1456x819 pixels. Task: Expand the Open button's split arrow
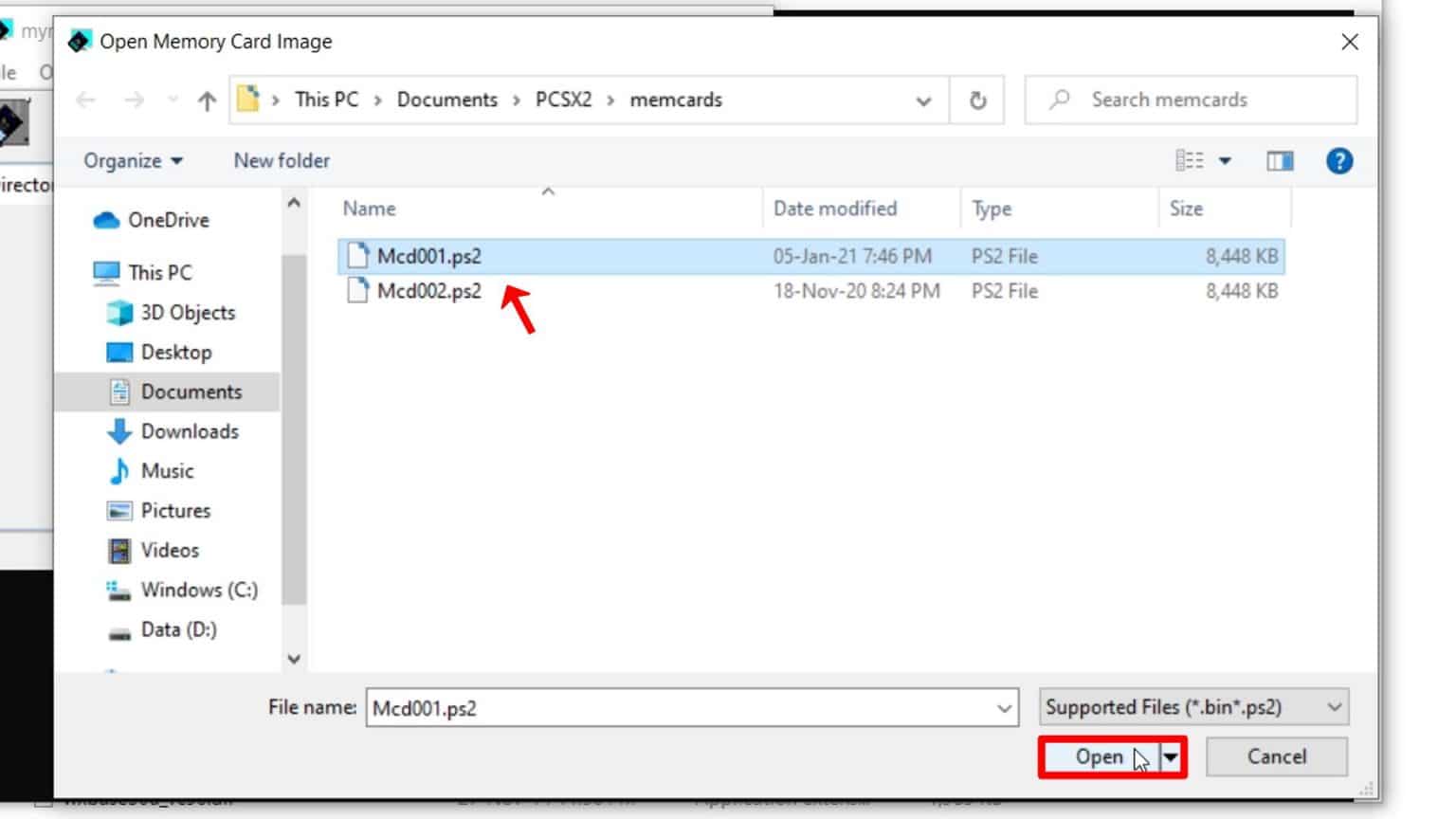tap(1168, 756)
